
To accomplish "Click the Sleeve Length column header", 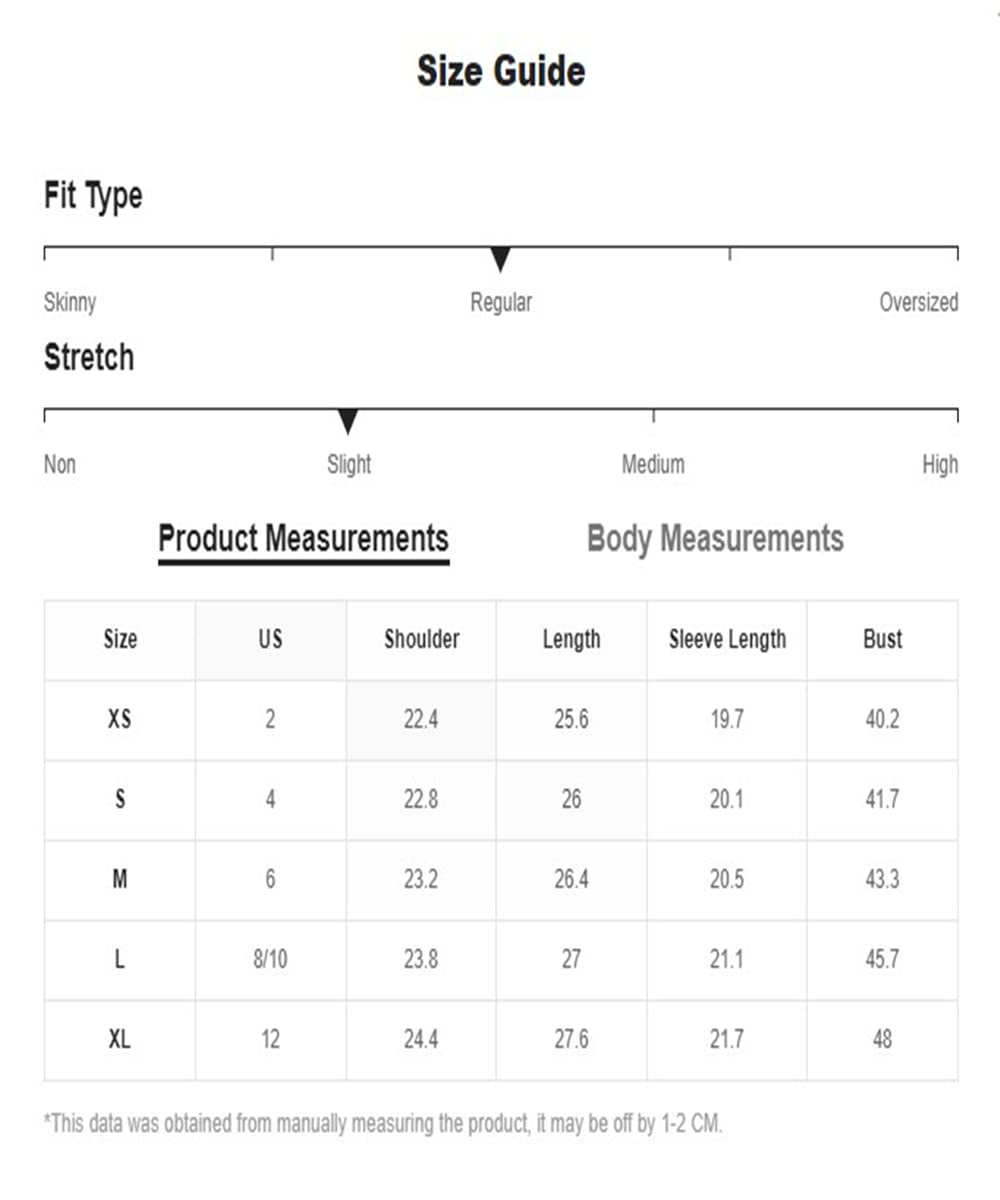I will [727, 639].
